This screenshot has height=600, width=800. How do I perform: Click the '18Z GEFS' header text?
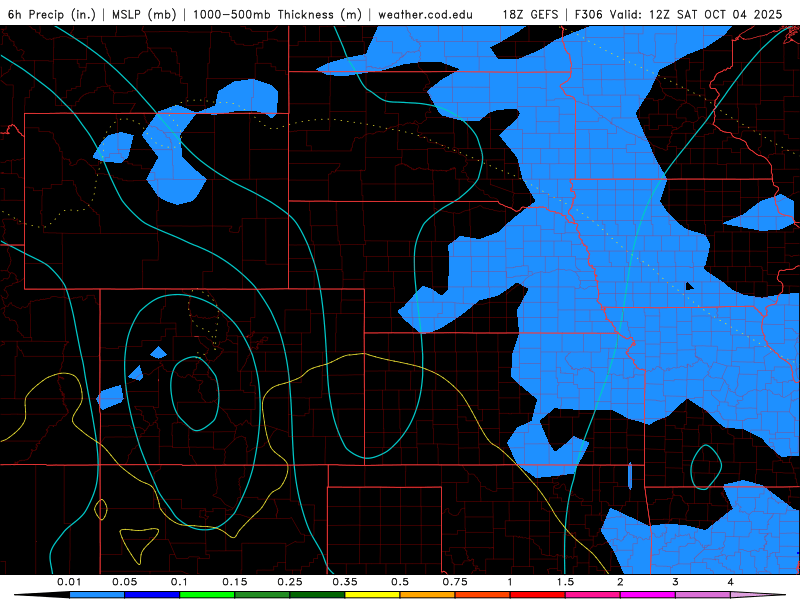point(530,14)
